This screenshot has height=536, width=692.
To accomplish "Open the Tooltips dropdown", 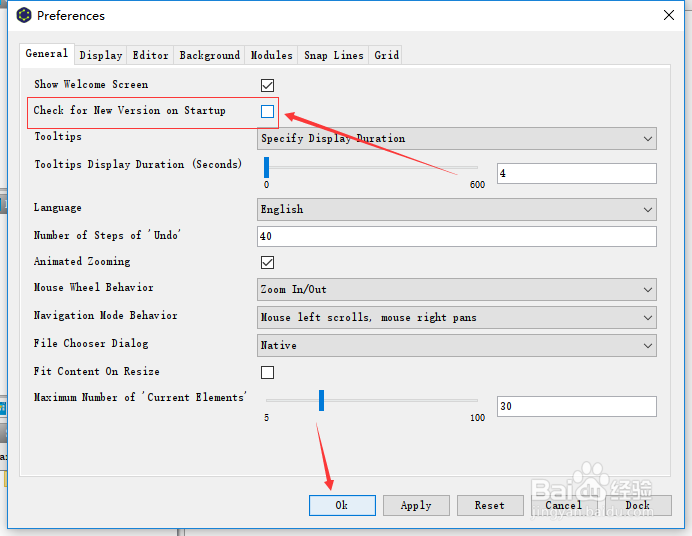I will click(x=457, y=139).
